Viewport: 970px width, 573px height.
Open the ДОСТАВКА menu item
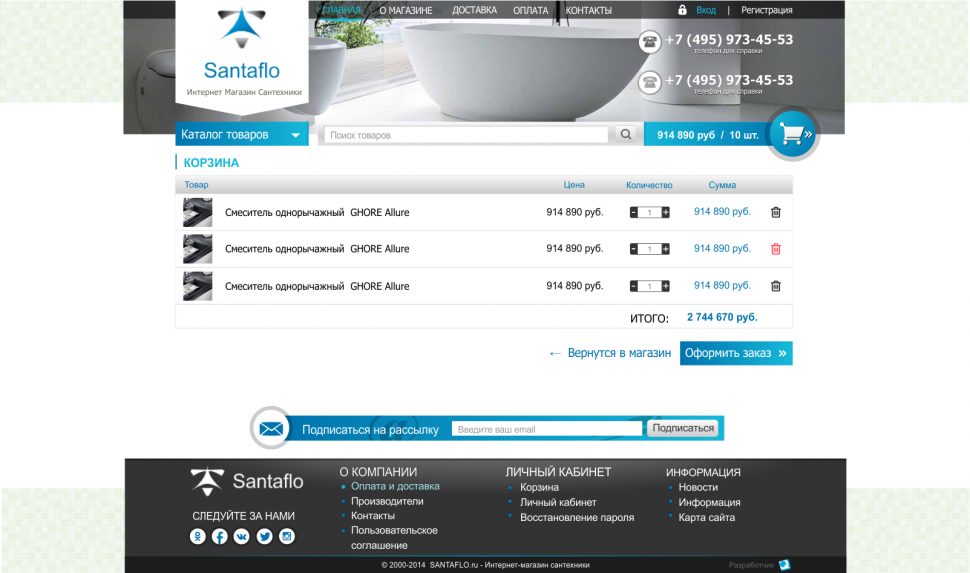(474, 10)
